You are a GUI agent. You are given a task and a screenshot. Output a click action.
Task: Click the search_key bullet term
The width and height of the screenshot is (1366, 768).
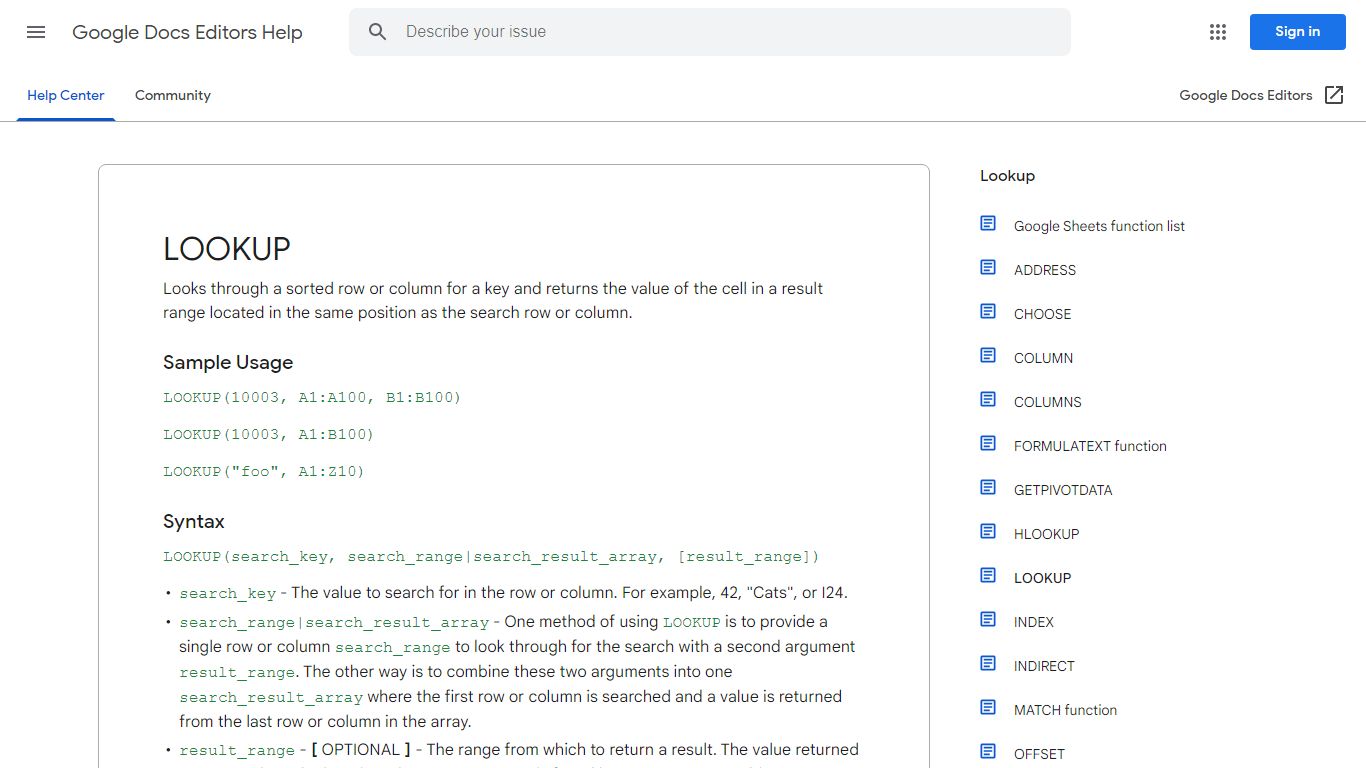(228, 593)
